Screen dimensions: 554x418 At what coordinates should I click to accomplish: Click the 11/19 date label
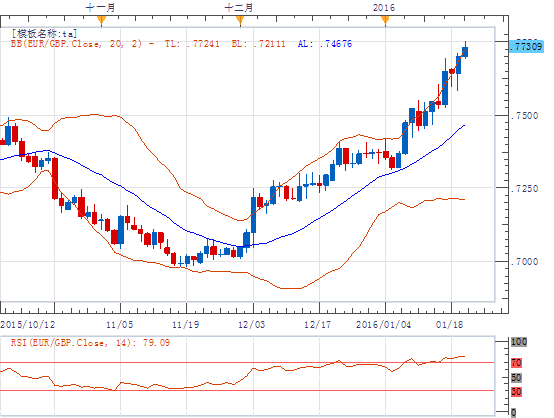pyautogui.click(x=185, y=324)
